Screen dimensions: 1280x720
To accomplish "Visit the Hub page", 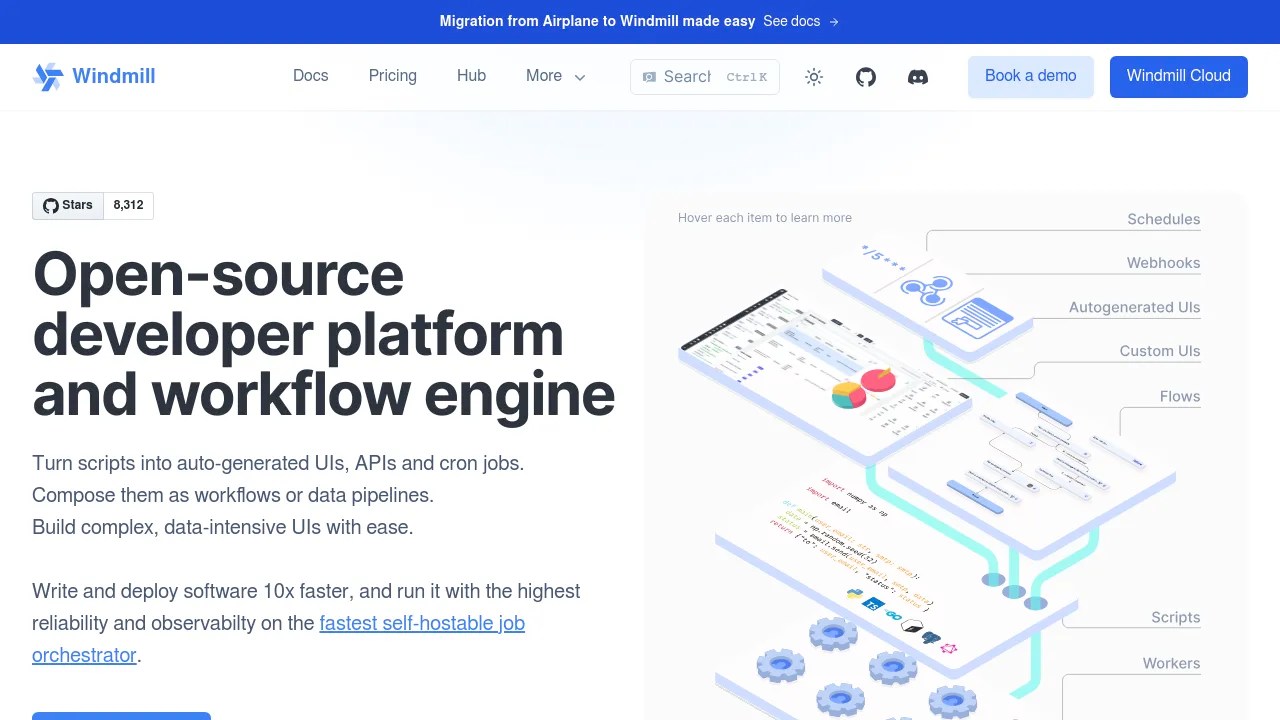I will 471,76.
